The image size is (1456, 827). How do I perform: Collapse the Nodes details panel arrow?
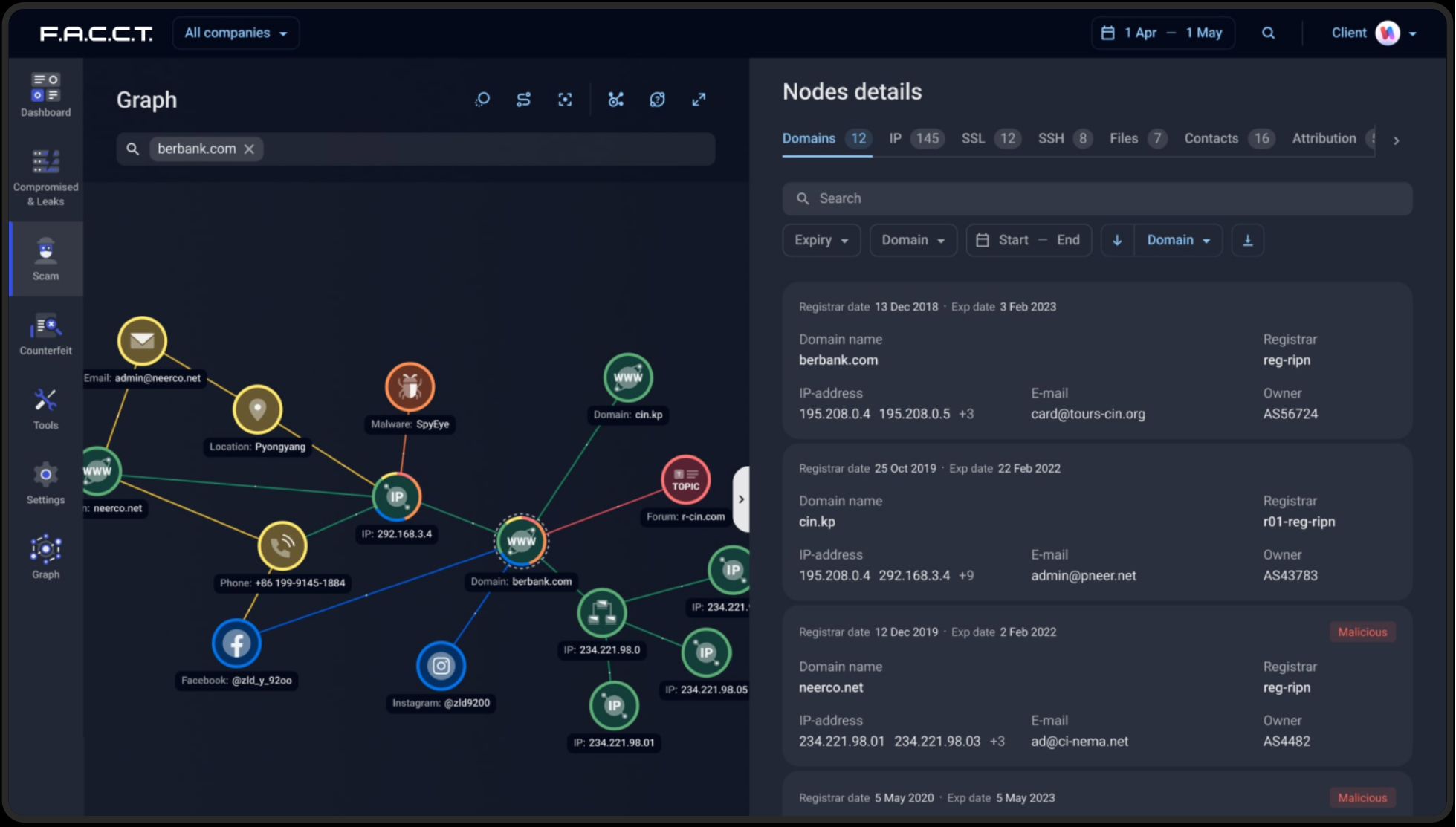(x=741, y=499)
